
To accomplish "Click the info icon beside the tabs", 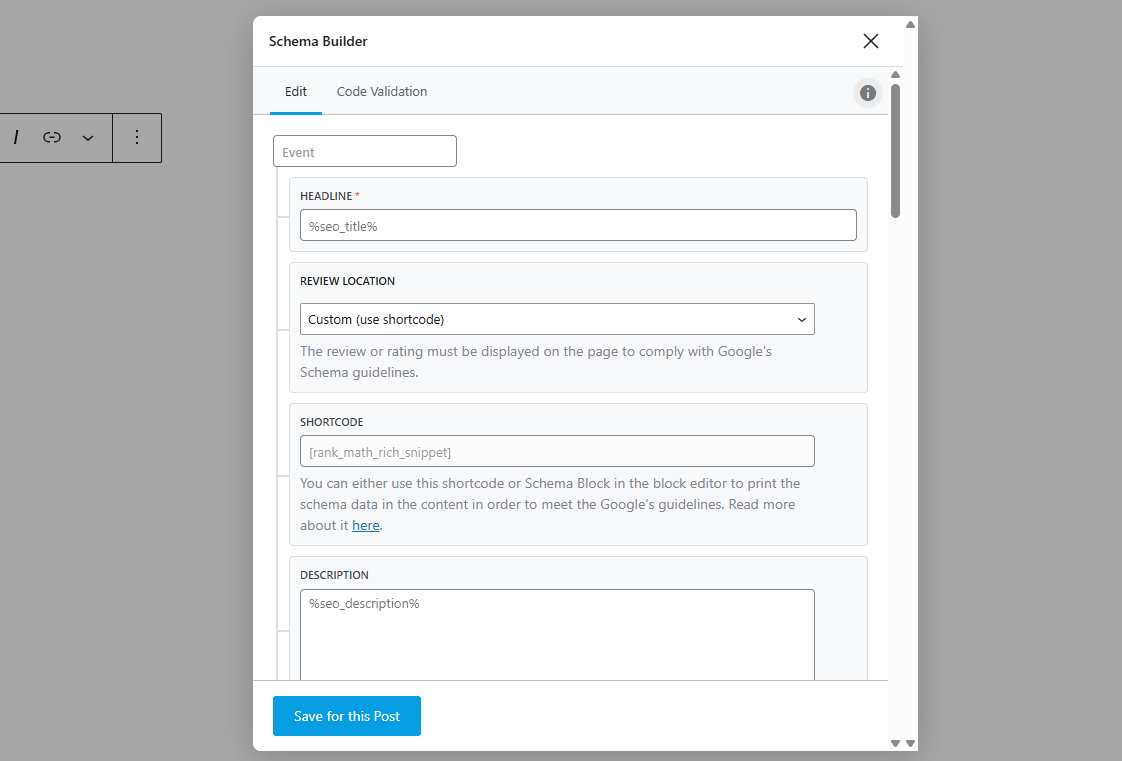I will pyautogui.click(x=868, y=93).
